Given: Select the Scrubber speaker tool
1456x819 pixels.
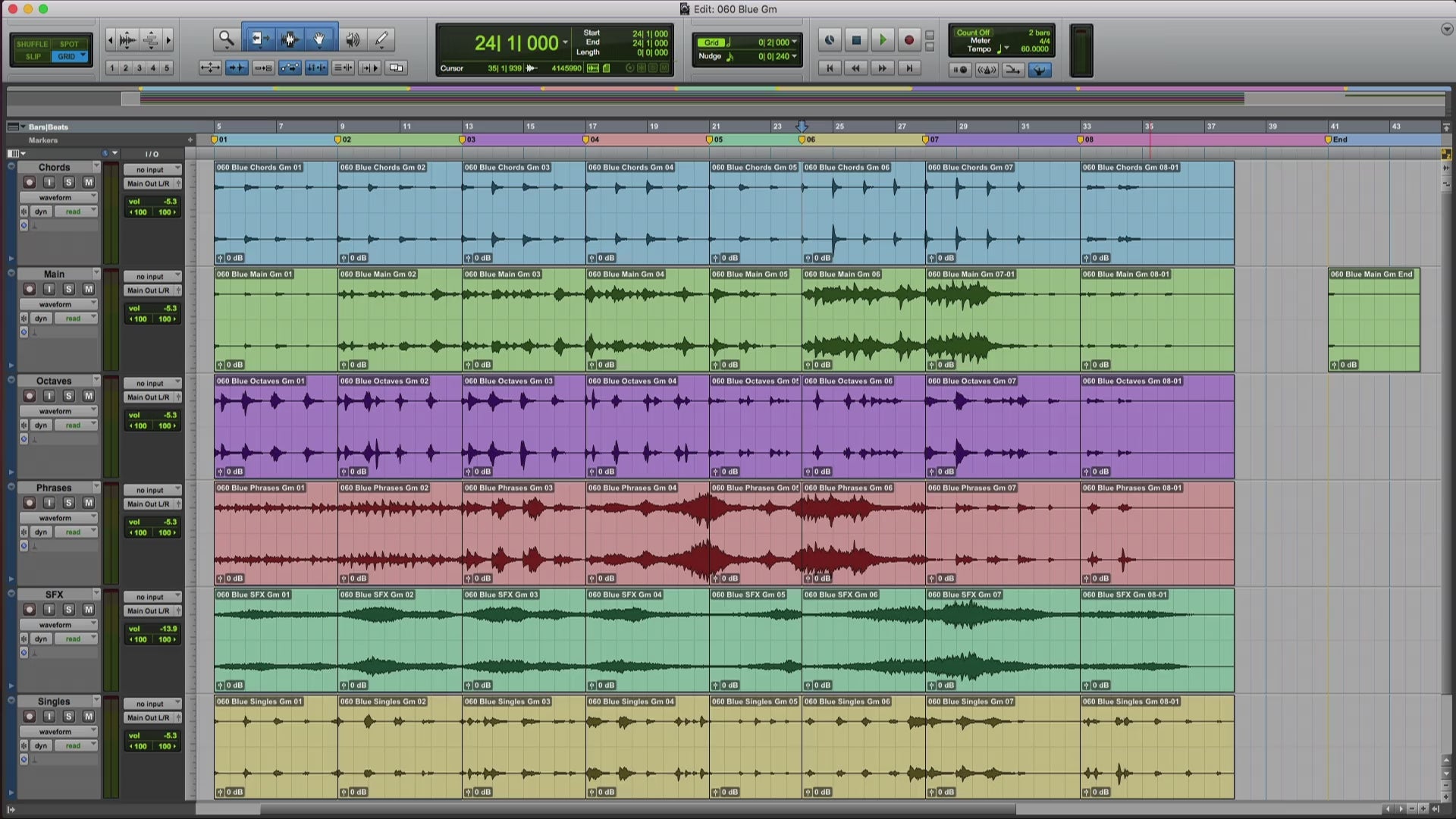Looking at the screenshot, I should [x=353, y=39].
